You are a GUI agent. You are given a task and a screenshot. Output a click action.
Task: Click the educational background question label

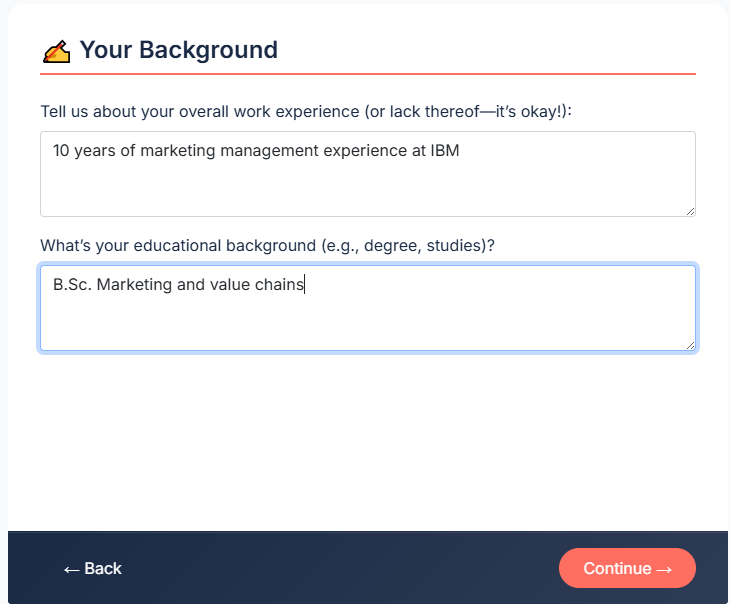(x=267, y=245)
